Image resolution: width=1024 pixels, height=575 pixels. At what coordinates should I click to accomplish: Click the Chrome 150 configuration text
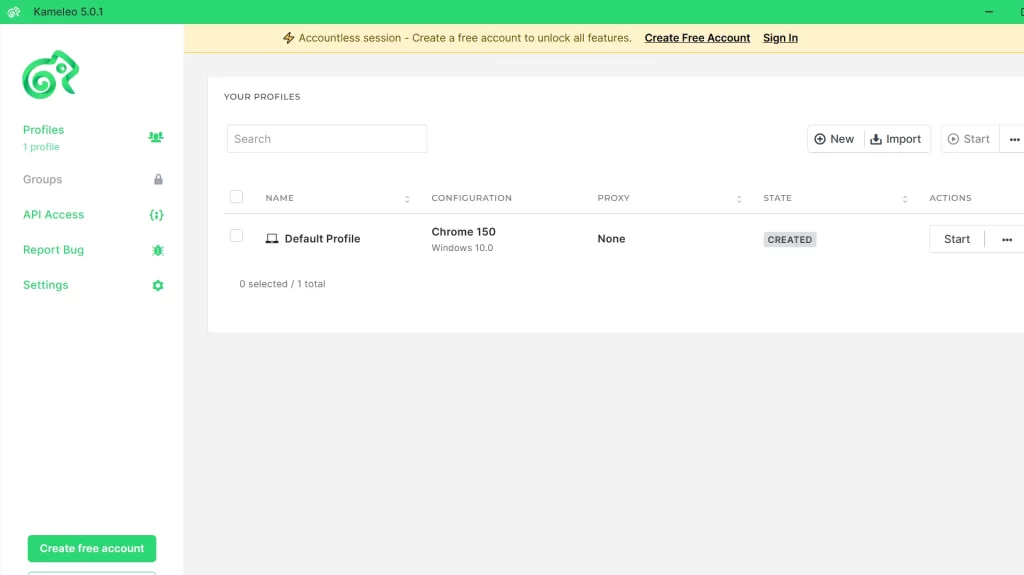(x=463, y=232)
